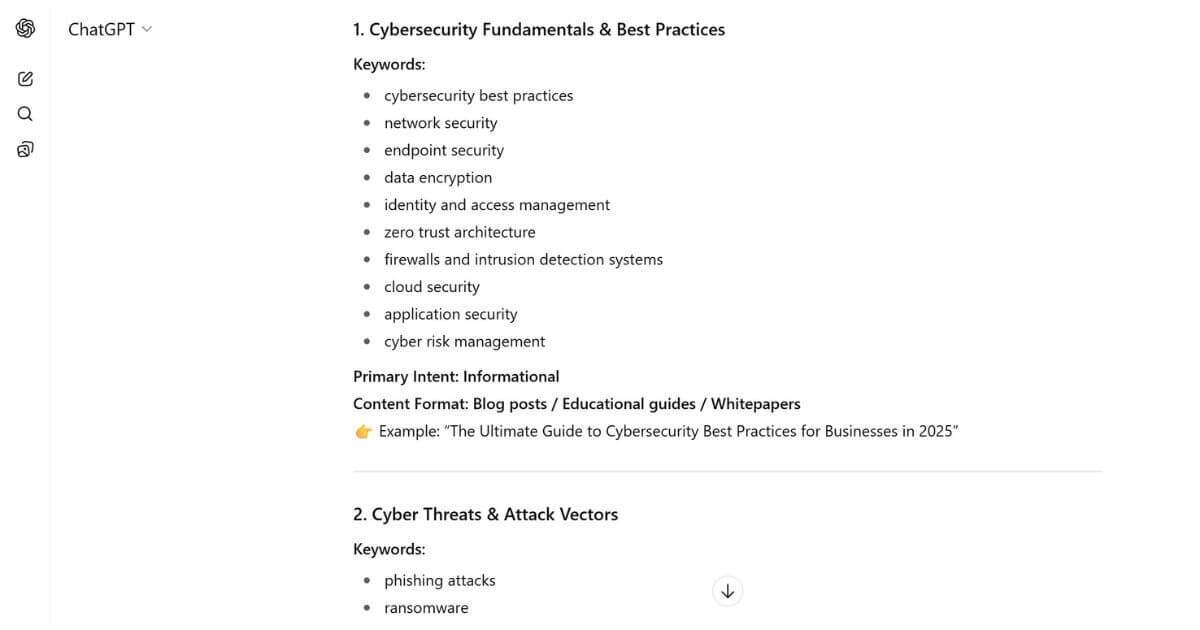The image size is (1200, 630).
Task: Click the 'Content Format' line text
Action: (x=576, y=404)
